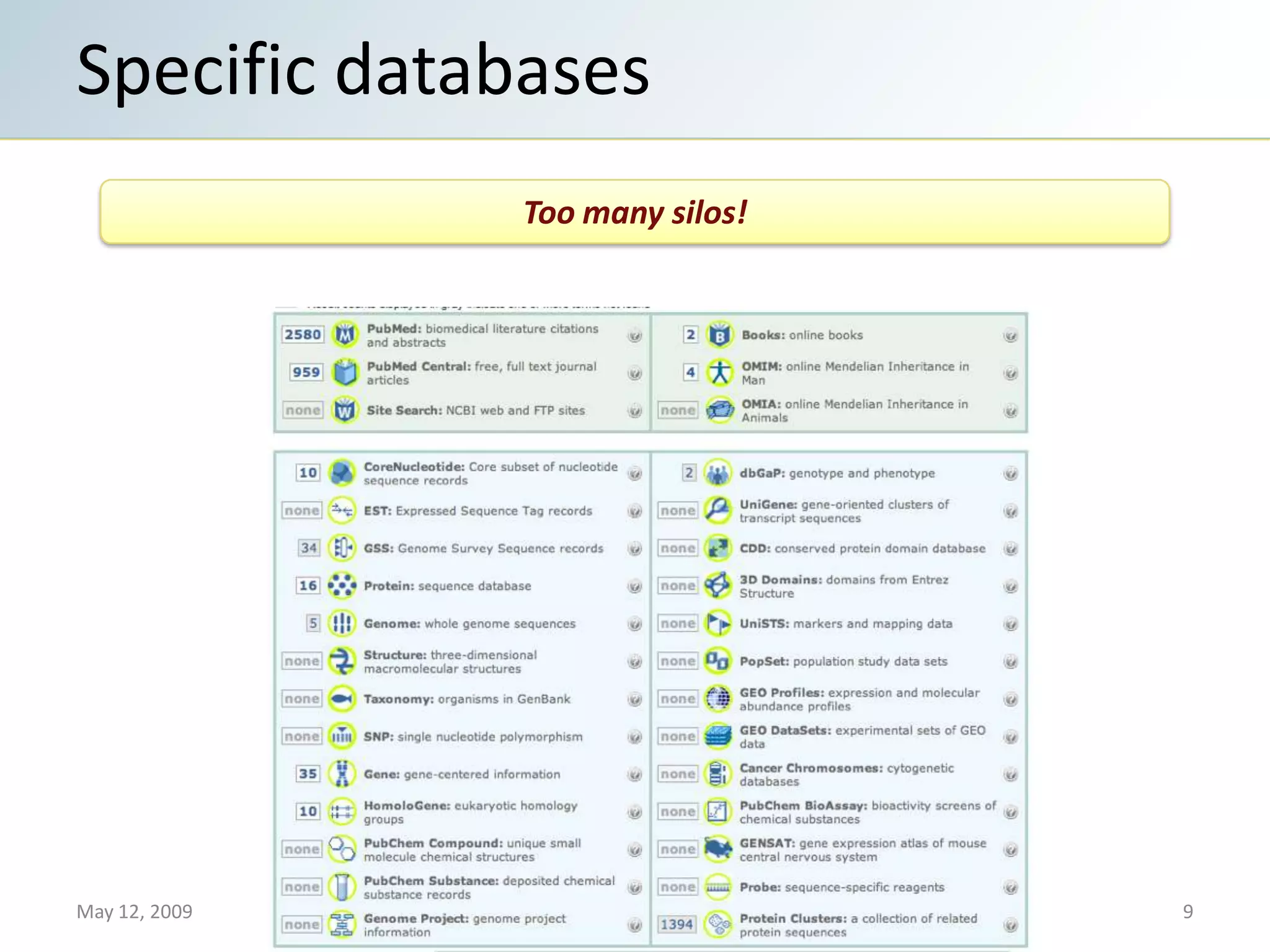Click the 3D Domains icon
Image resolution: width=1270 pixels, height=952 pixels.
click(x=717, y=586)
